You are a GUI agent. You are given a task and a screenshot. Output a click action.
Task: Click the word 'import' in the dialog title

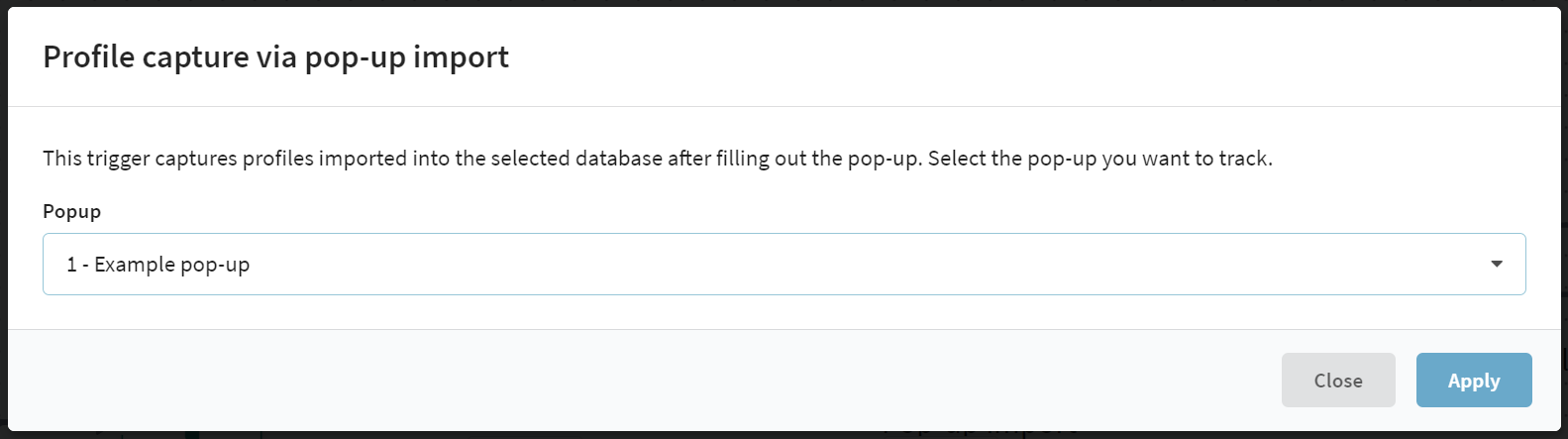click(x=461, y=57)
